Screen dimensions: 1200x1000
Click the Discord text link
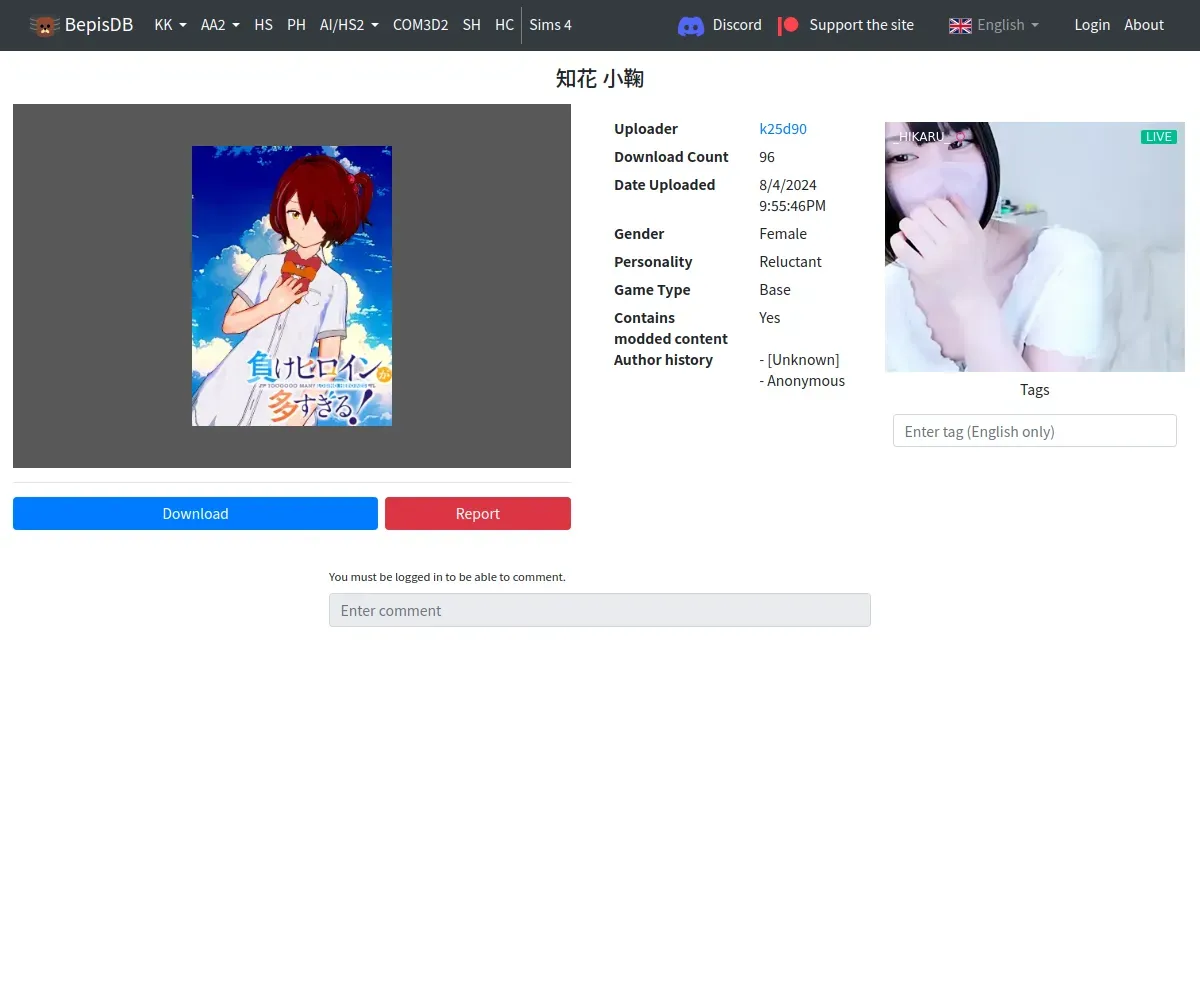(737, 25)
